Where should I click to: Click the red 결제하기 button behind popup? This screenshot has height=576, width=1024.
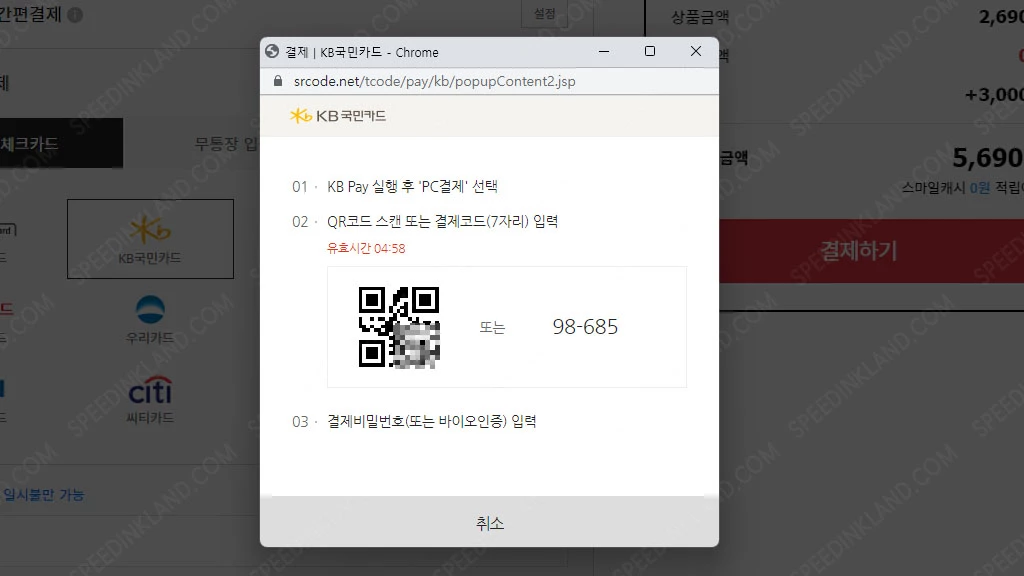[871, 251]
